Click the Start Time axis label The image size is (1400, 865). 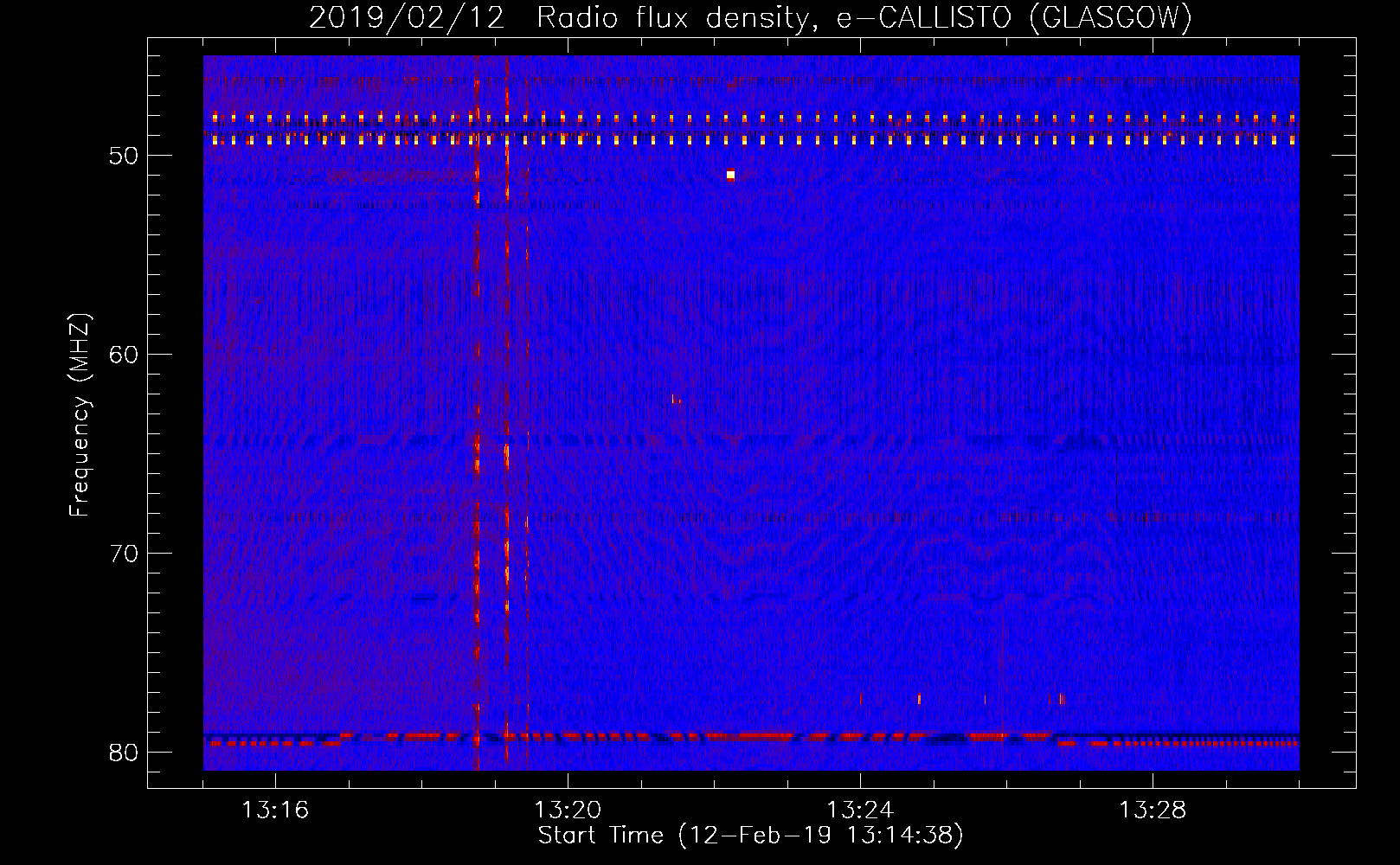(x=750, y=836)
